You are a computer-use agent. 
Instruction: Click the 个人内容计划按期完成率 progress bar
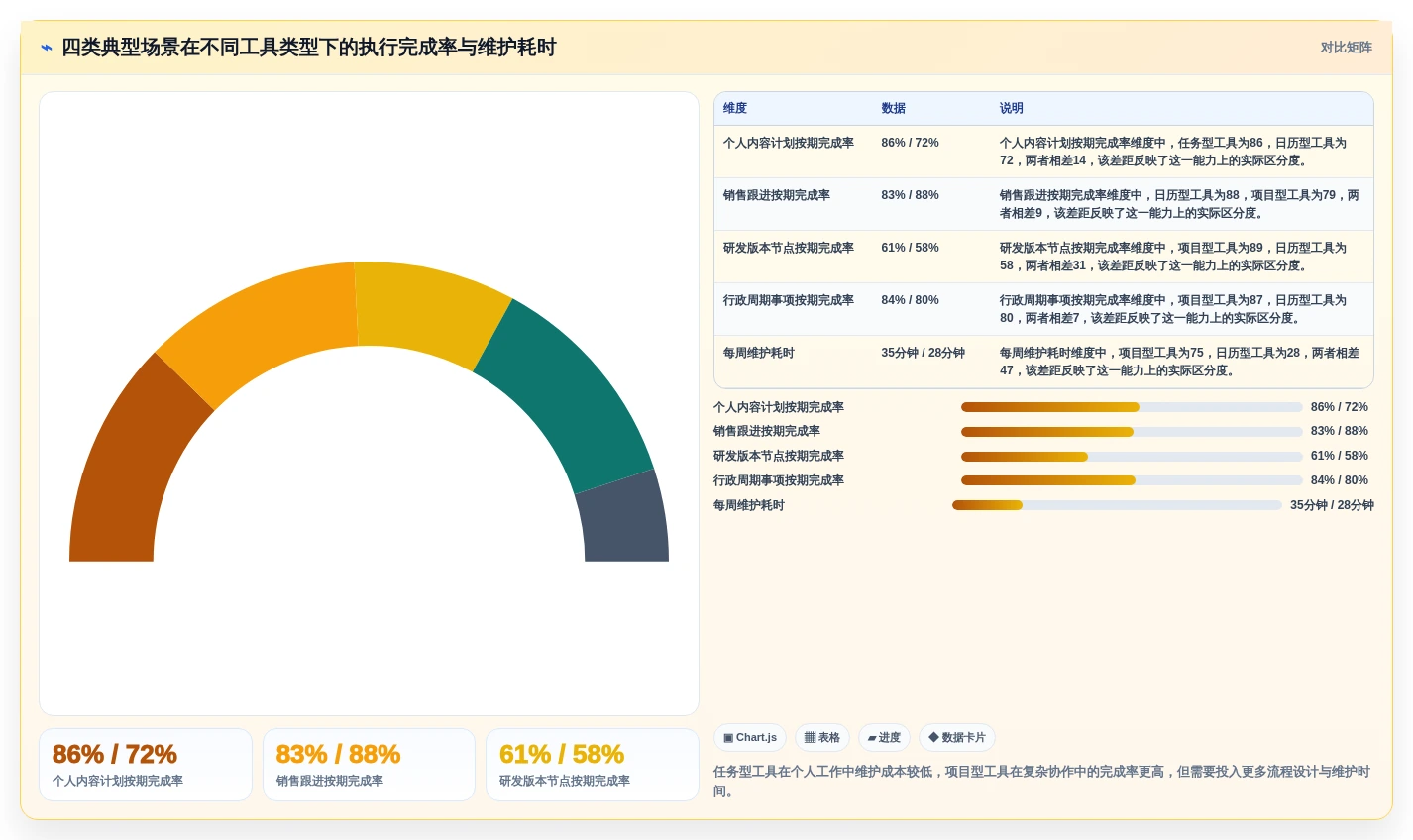pyautogui.click(x=1132, y=407)
